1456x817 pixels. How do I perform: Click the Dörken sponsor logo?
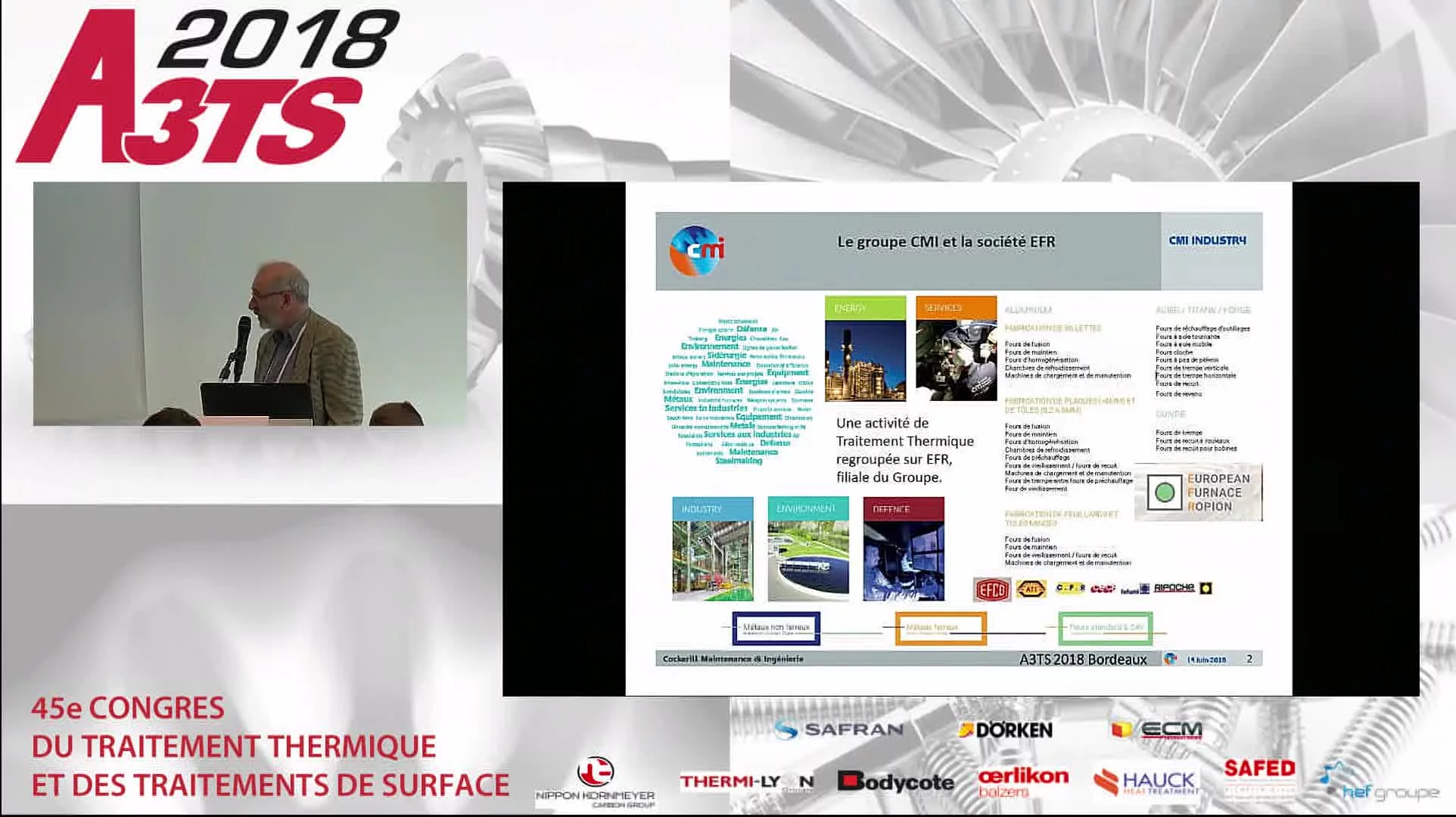(1005, 730)
